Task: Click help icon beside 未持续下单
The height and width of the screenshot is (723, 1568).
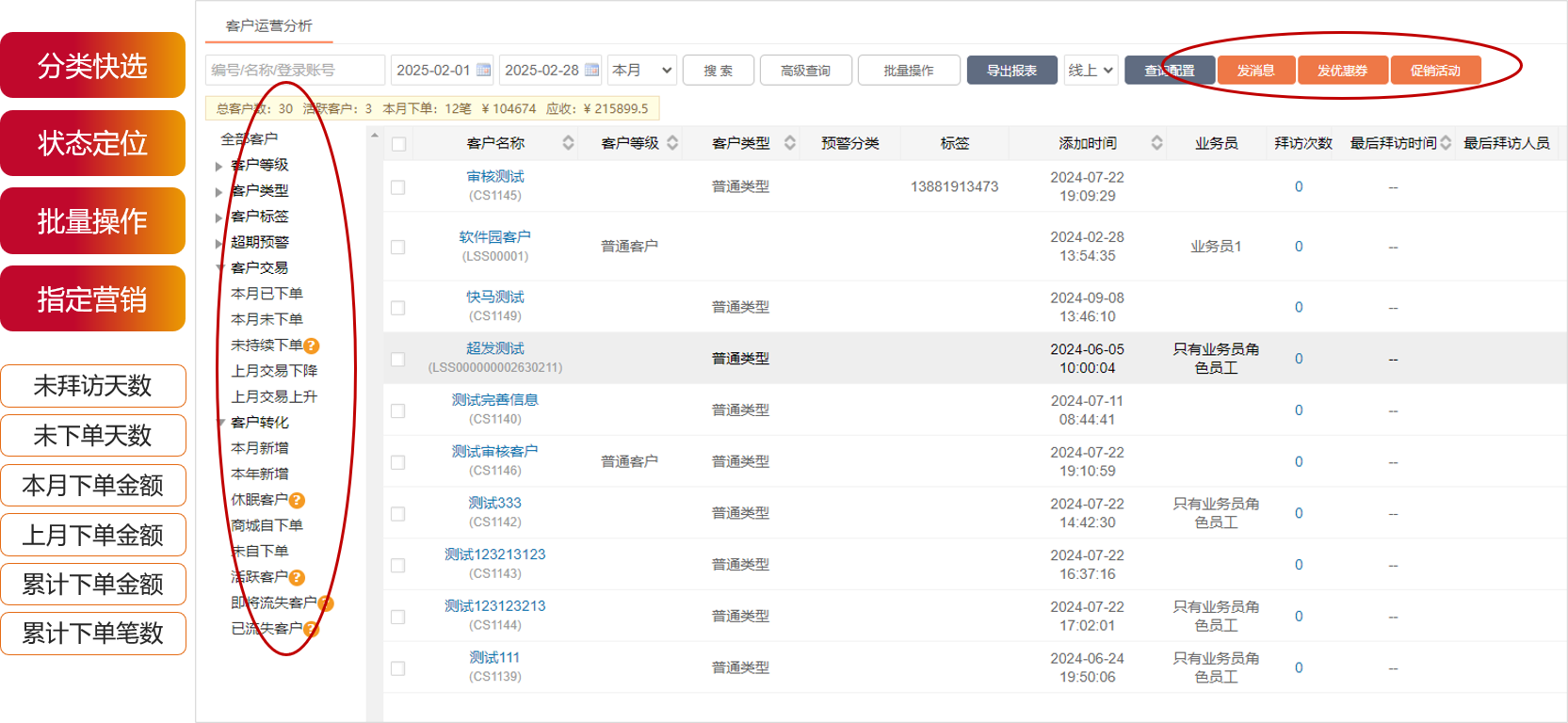Action: click(312, 345)
